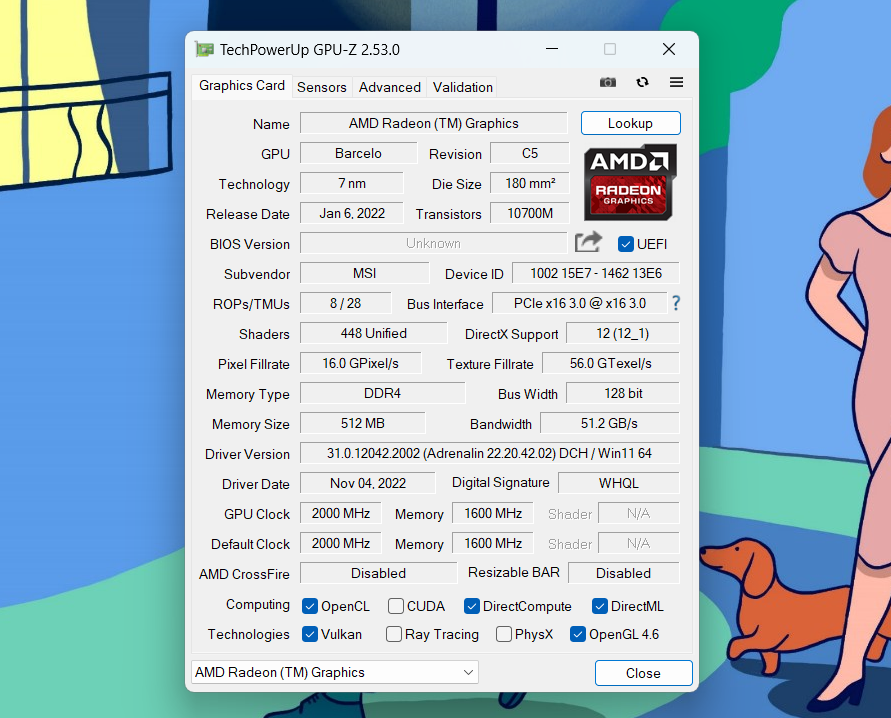891x718 pixels.
Task: Click the Revision field C5
Action: [530, 153]
